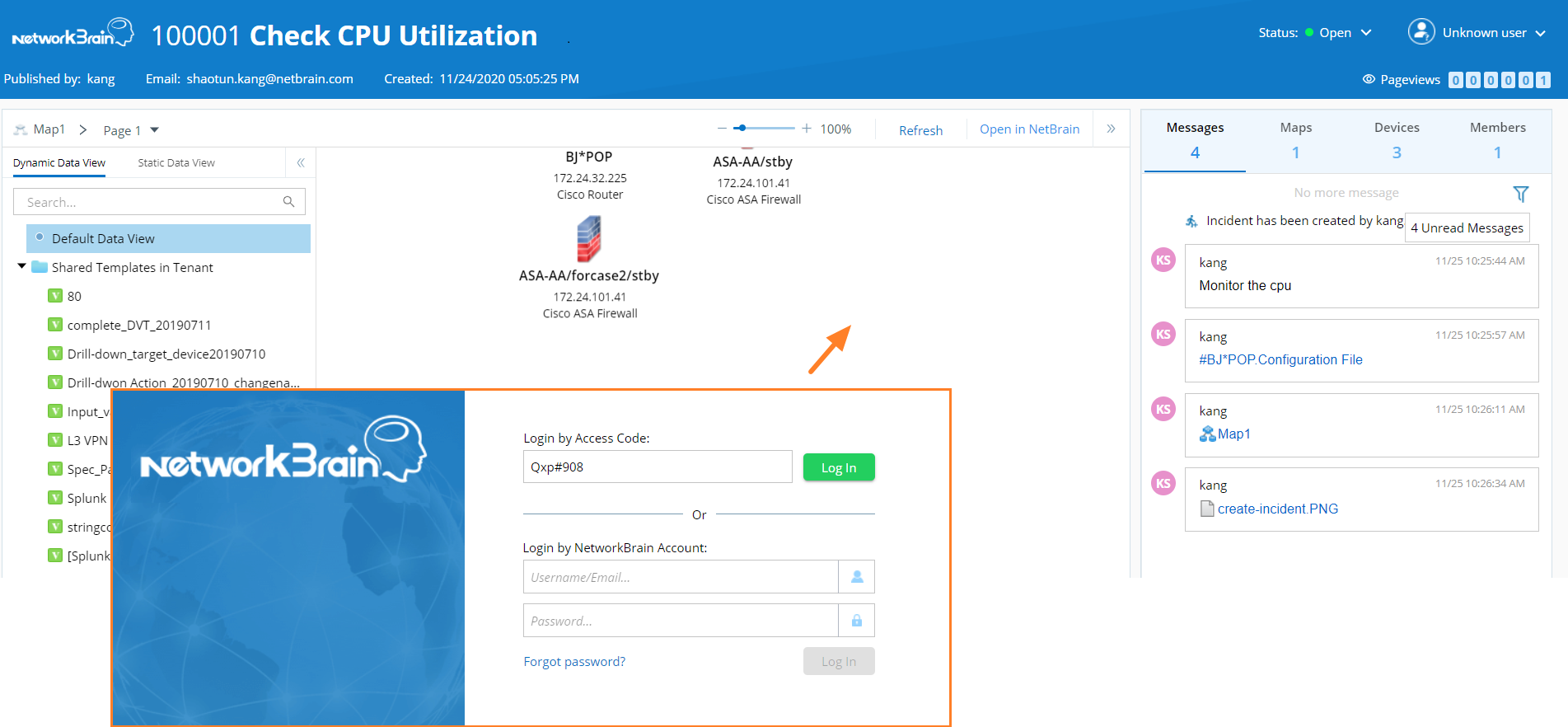Click KS avatar on create-incident.PNG message
1568x727 pixels.
click(1163, 483)
